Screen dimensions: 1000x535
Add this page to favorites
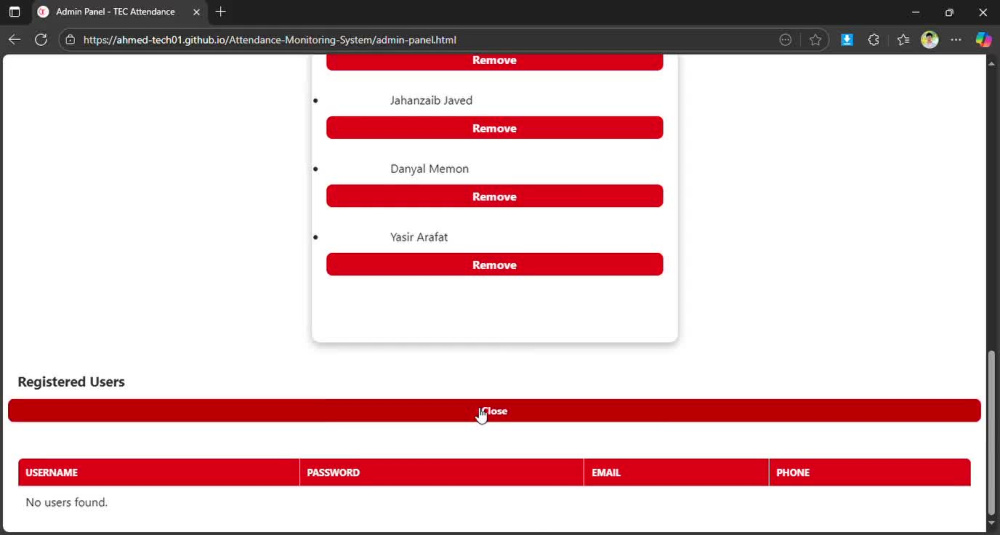click(x=815, y=40)
